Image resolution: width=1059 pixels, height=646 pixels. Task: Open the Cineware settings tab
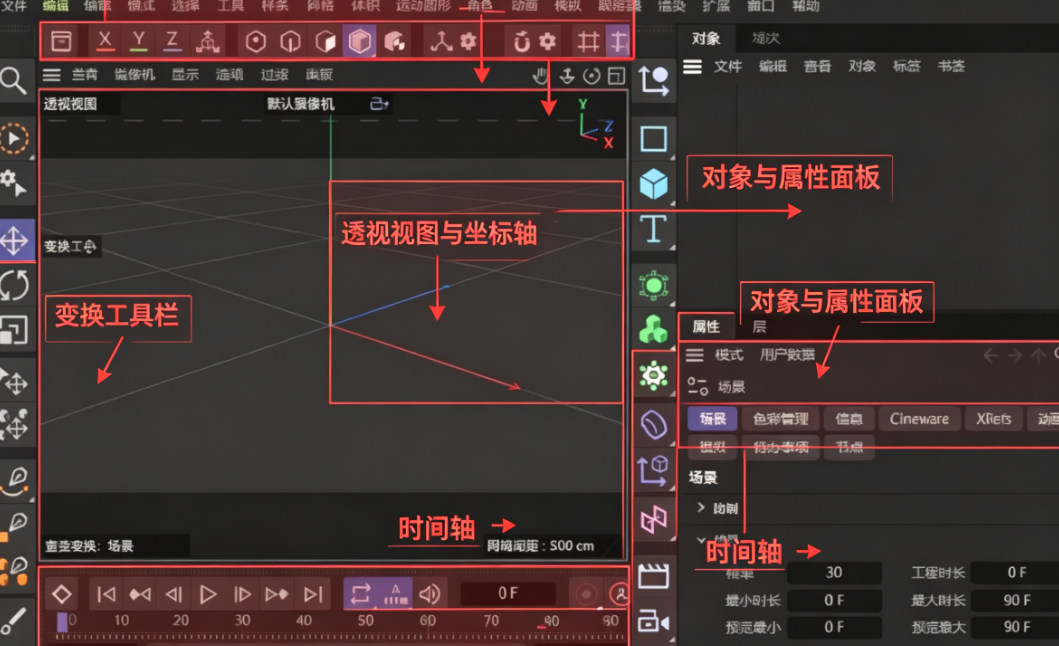coord(919,419)
